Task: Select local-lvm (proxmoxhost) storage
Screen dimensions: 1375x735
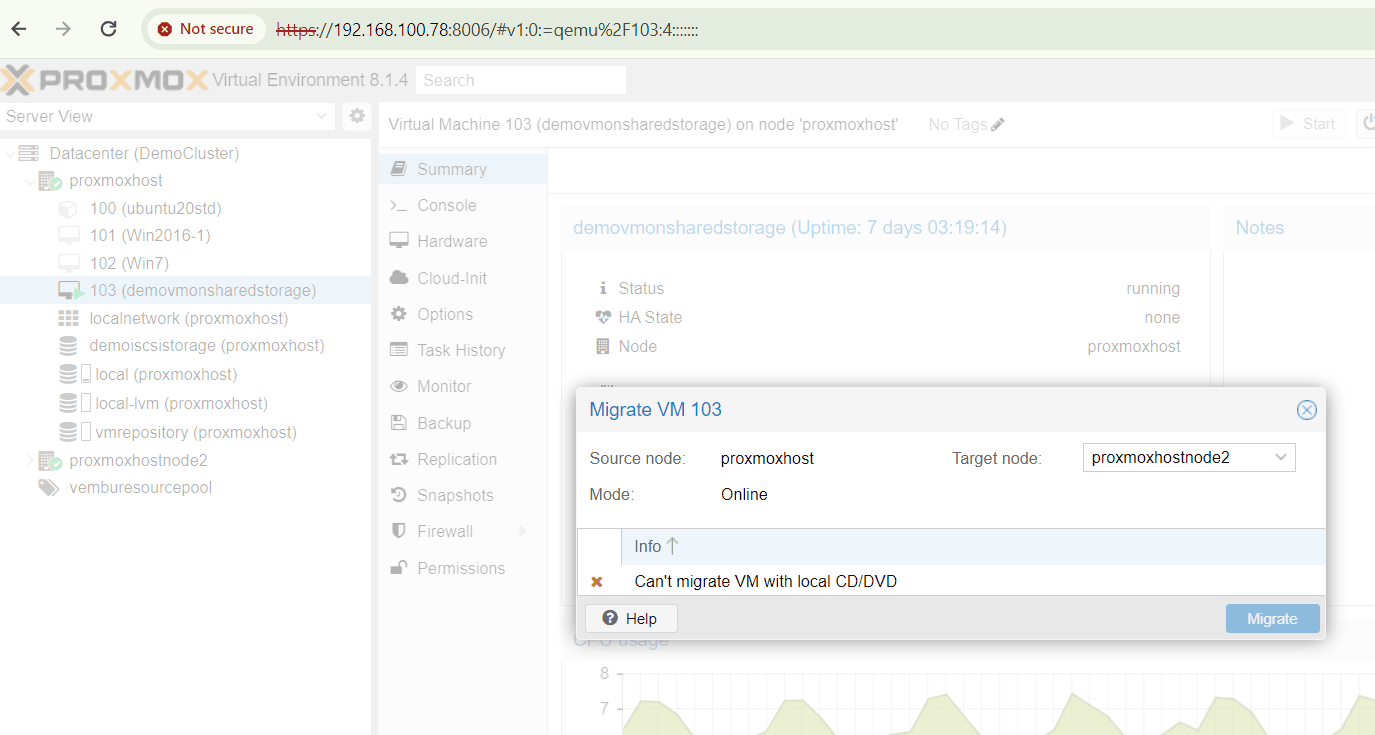Action: (x=181, y=403)
